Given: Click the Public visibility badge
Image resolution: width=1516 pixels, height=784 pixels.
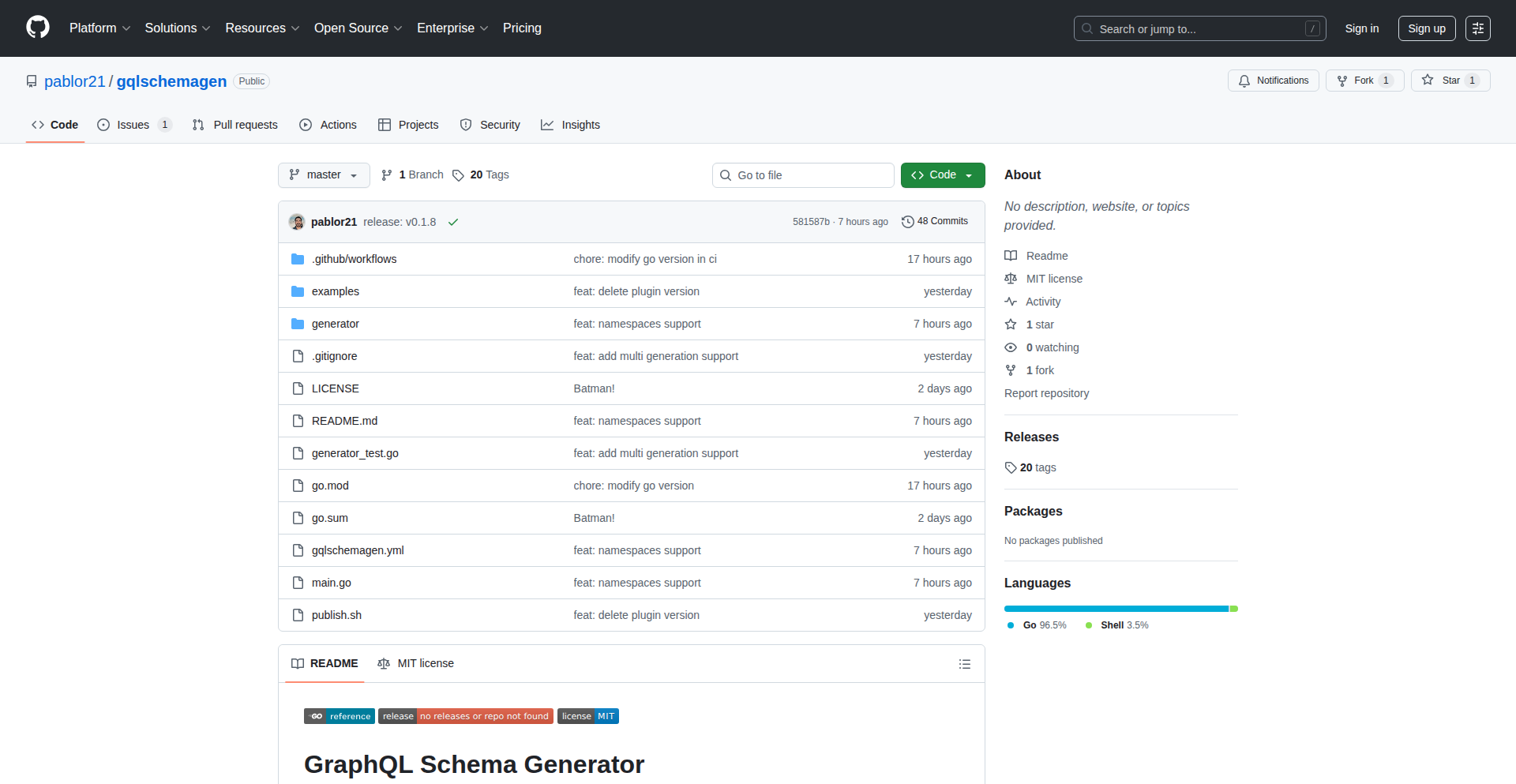Looking at the screenshot, I should click(x=251, y=81).
